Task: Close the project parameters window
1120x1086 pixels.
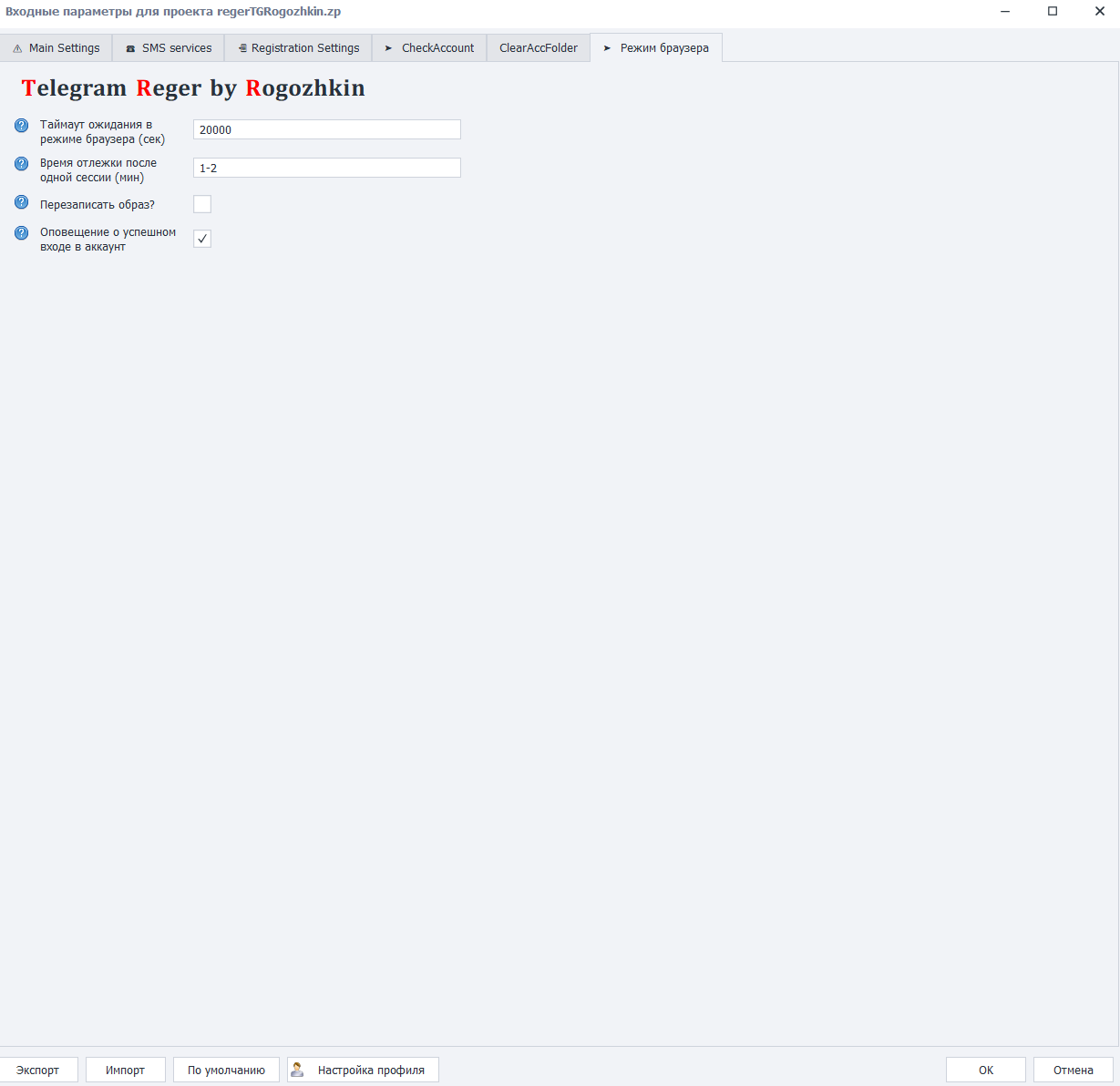Action: point(1100,12)
